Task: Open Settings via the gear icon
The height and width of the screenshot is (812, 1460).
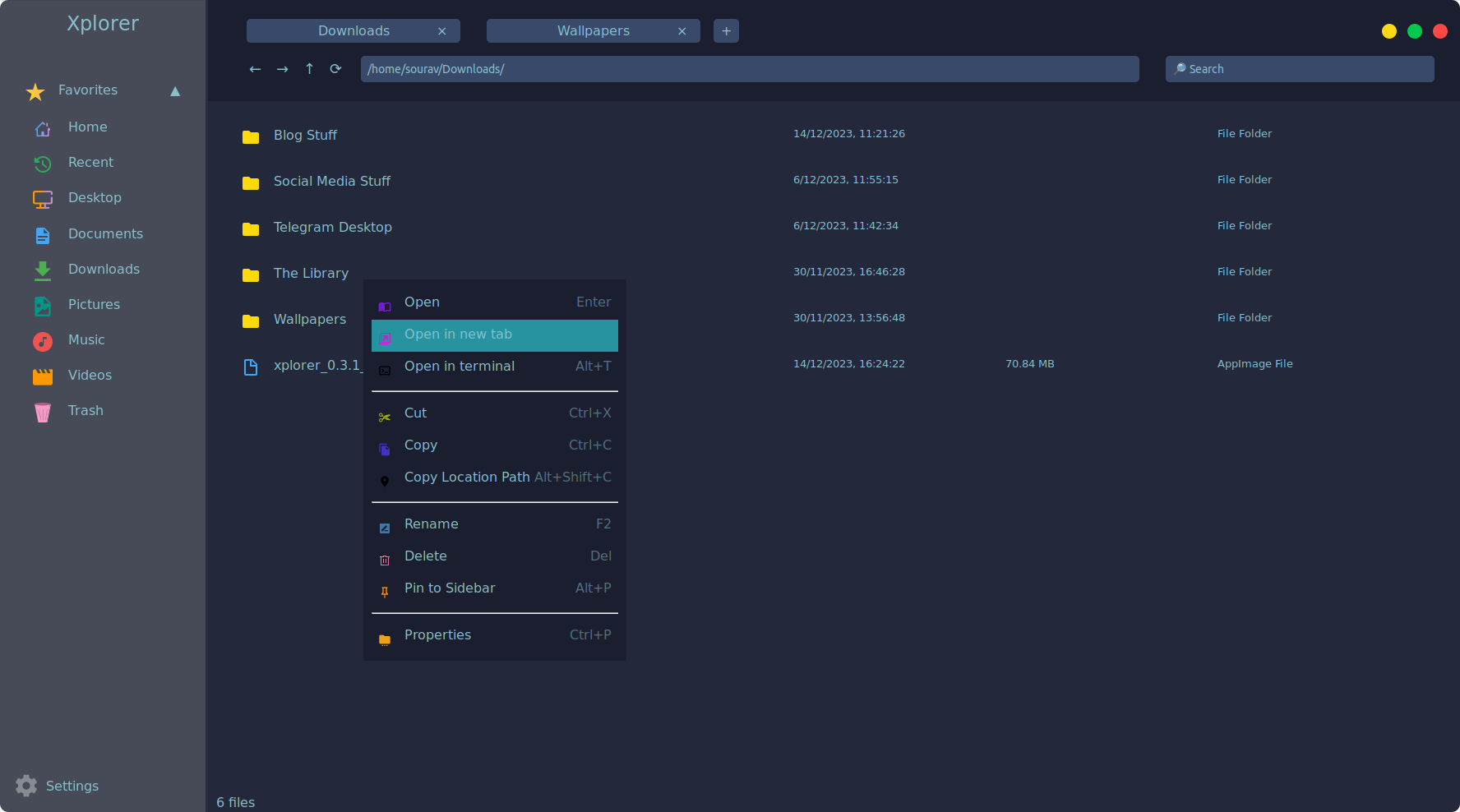Action: (26, 786)
